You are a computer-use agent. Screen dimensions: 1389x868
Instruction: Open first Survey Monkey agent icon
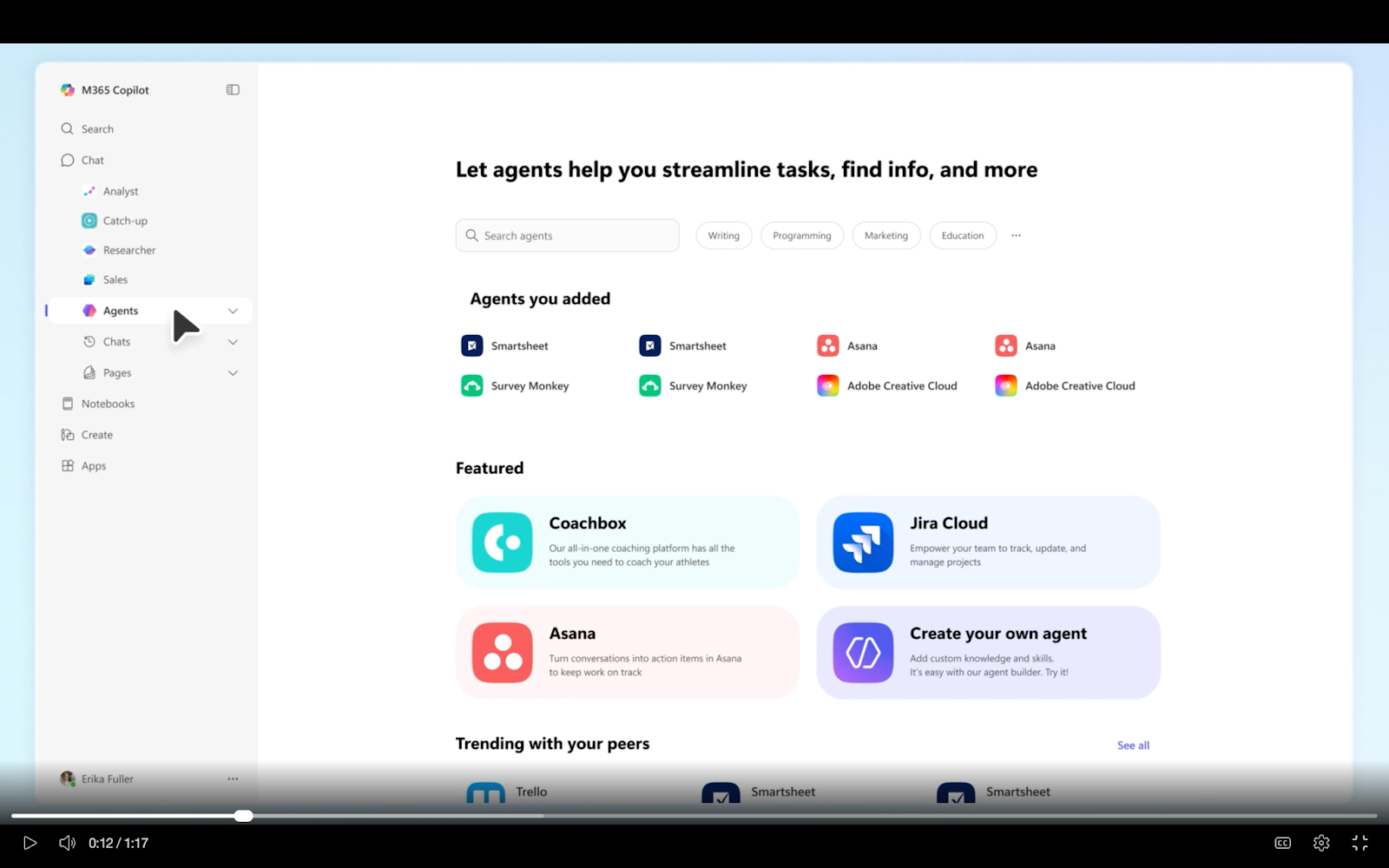coord(471,385)
